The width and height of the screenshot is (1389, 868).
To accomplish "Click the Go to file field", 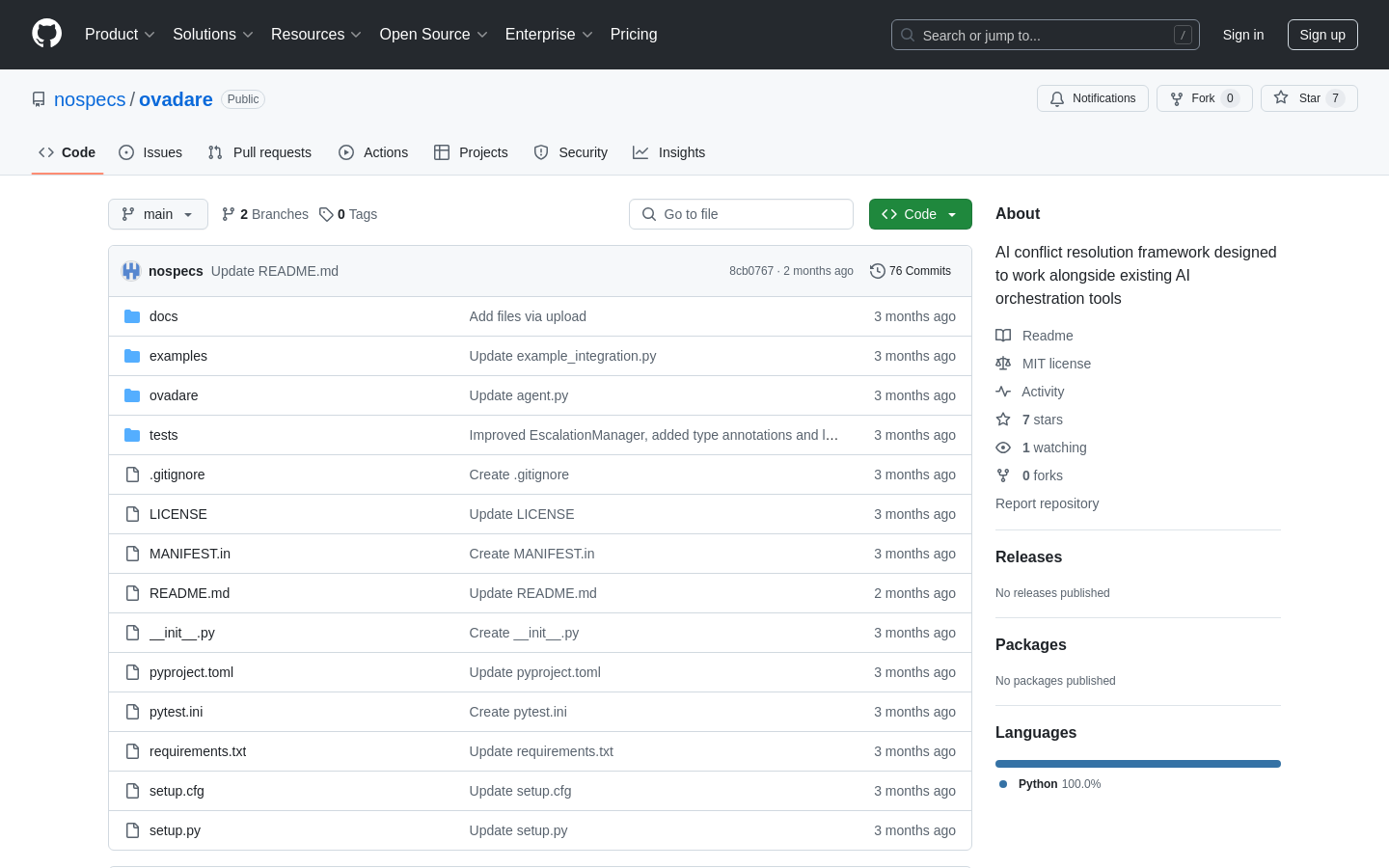I will pos(741,214).
